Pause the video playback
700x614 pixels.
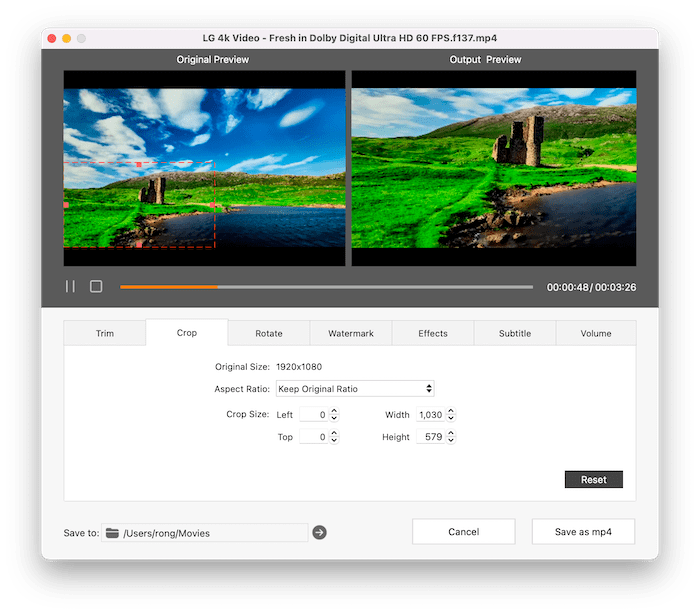click(x=70, y=287)
